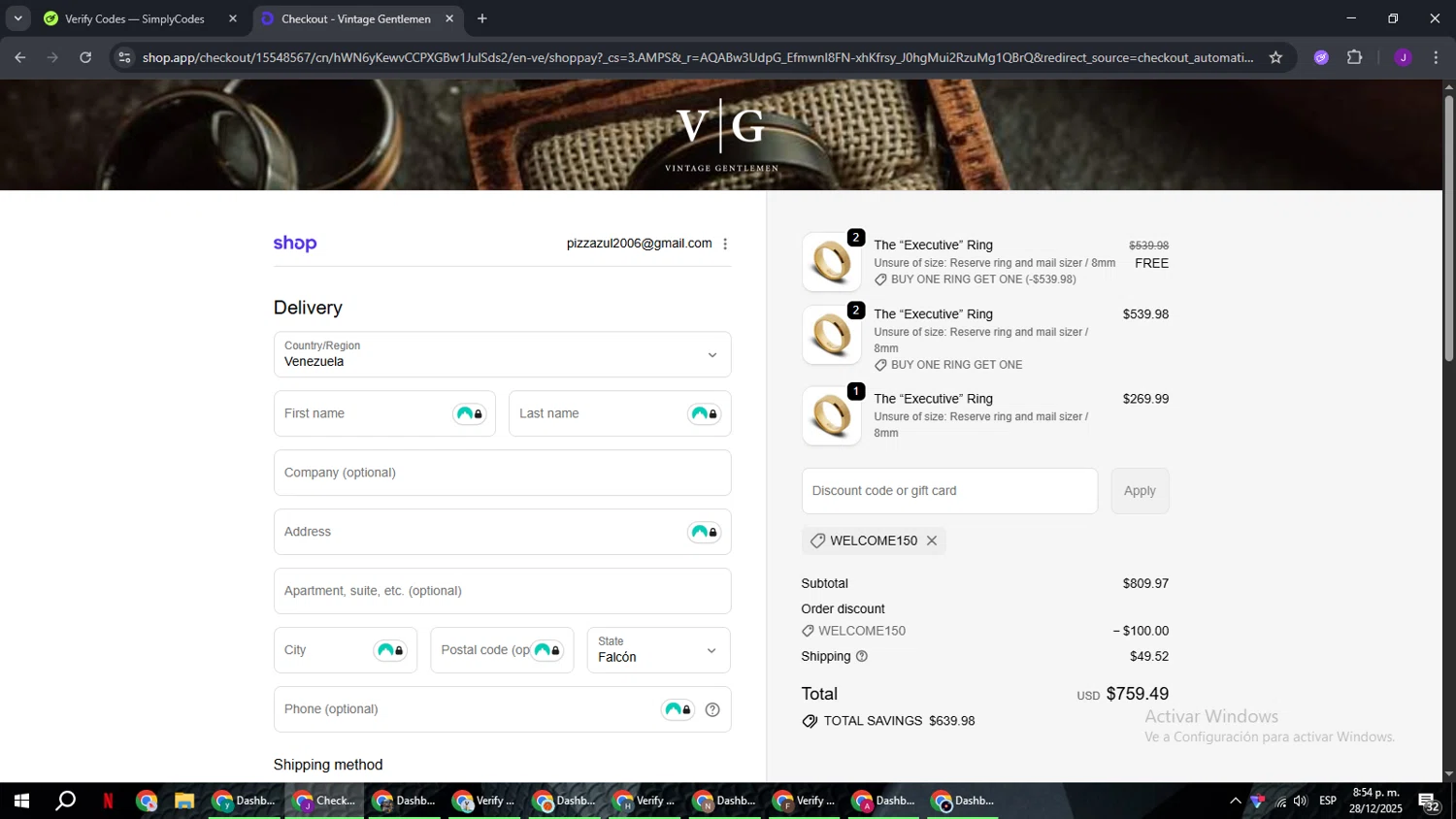Click TOTAL SAVINGS $639.98 text
The width and height of the screenshot is (1456, 819).
pyautogui.click(x=899, y=721)
